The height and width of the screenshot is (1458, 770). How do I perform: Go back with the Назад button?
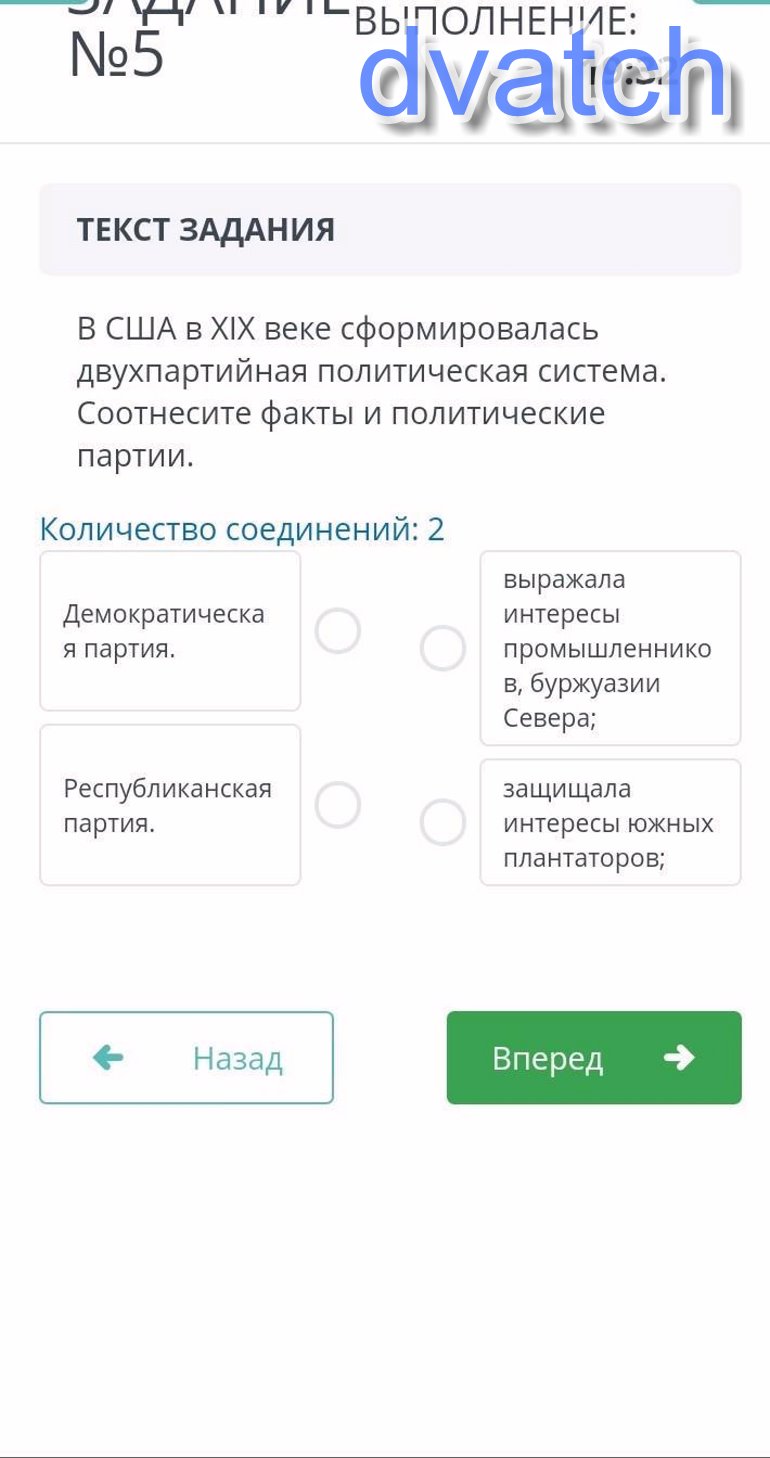tap(186, 1057)
